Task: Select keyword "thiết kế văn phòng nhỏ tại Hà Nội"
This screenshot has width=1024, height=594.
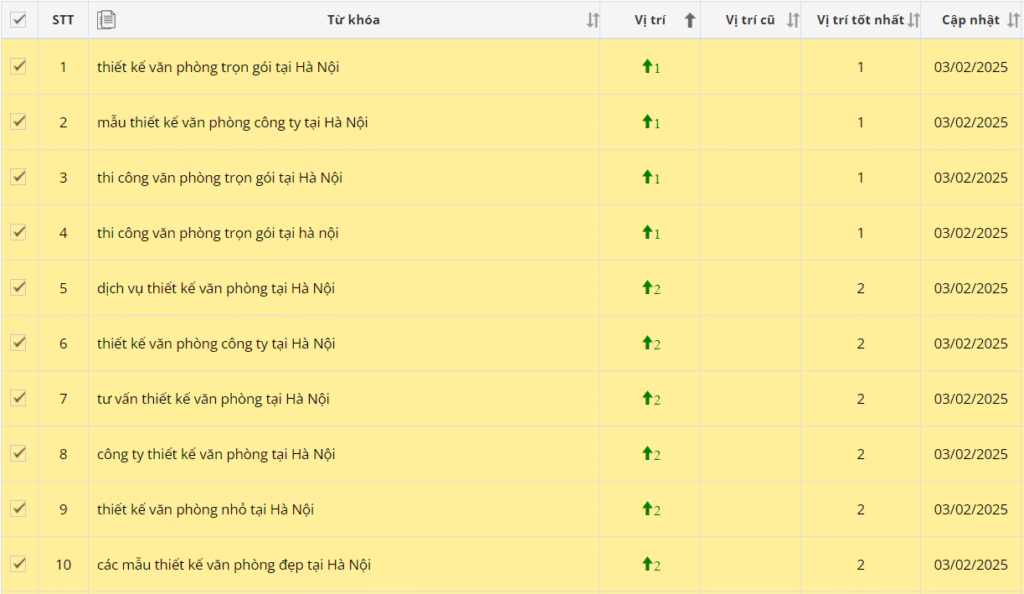Action: coord(205,509)
